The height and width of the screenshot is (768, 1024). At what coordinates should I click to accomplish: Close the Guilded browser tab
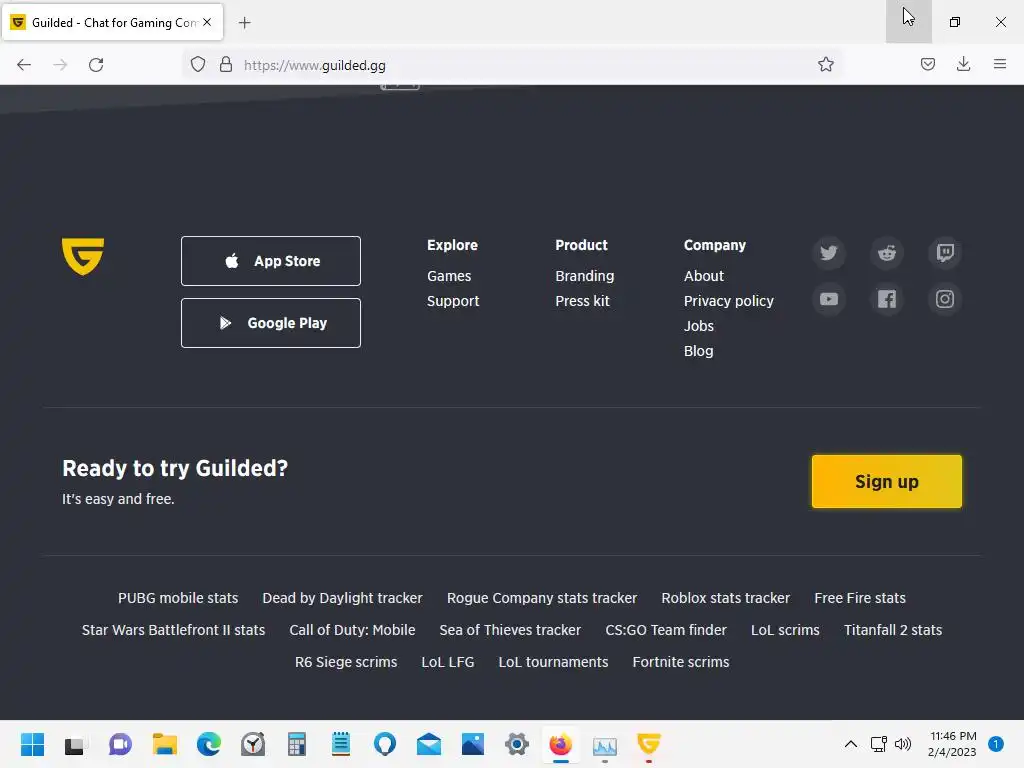(x=207, y=22)
